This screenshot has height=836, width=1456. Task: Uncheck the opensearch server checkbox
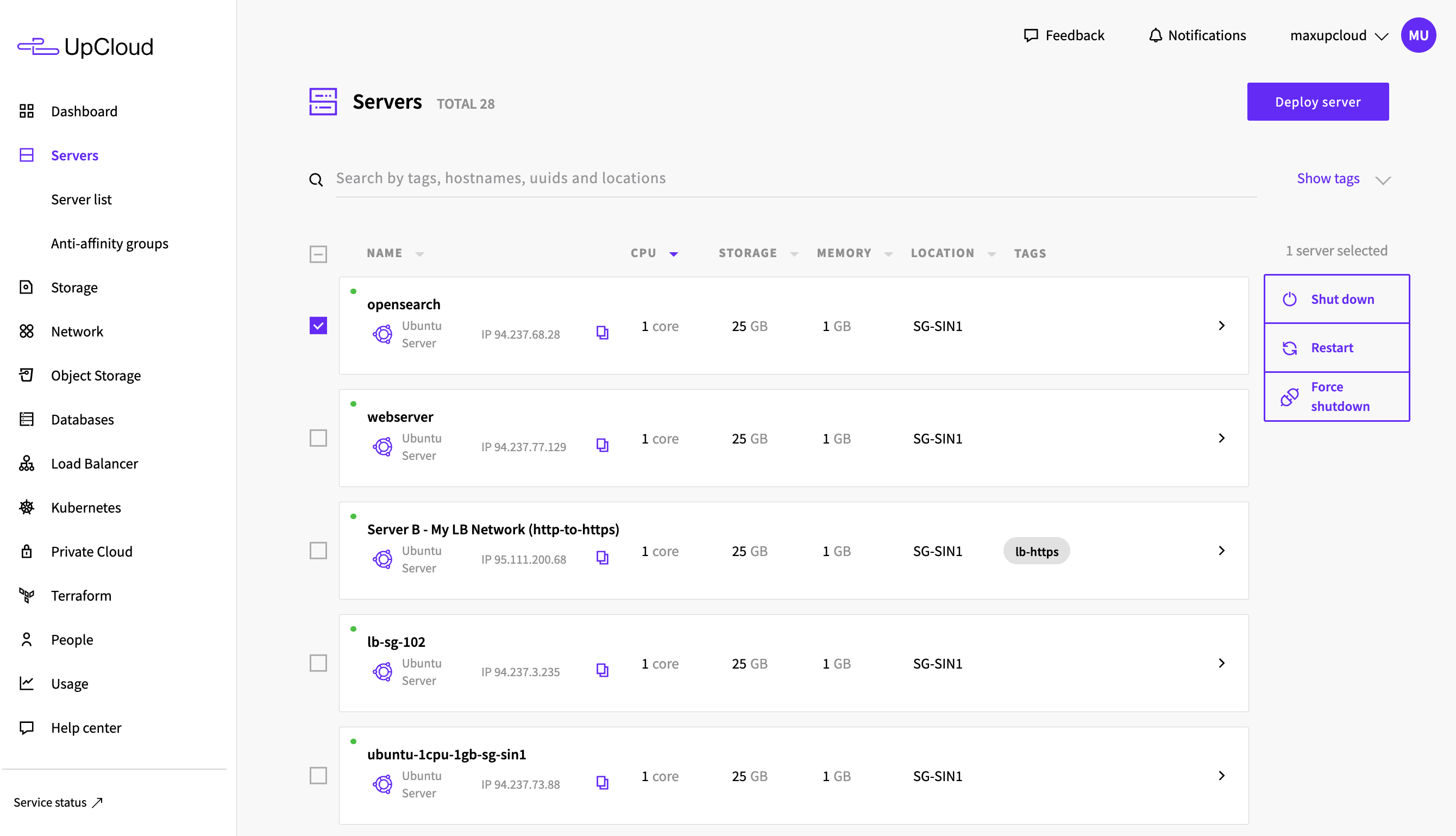[x=318, y=326]
